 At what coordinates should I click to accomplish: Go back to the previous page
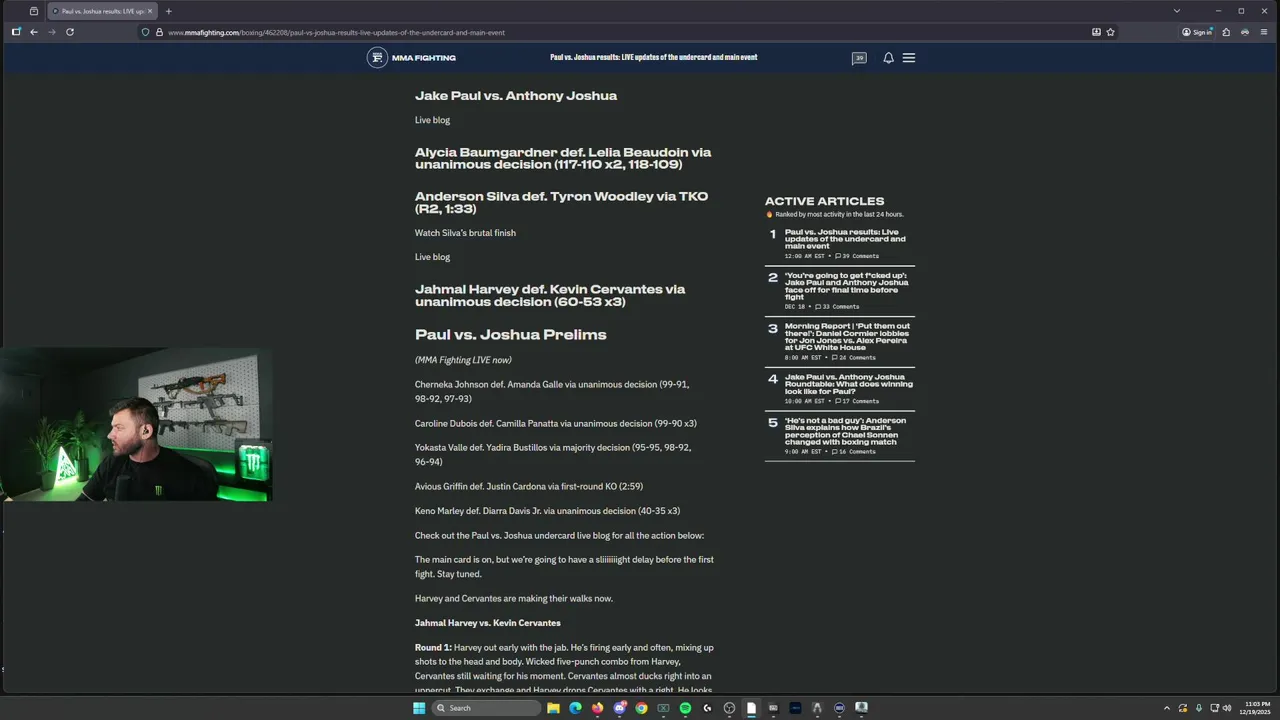tap(34, 32)
